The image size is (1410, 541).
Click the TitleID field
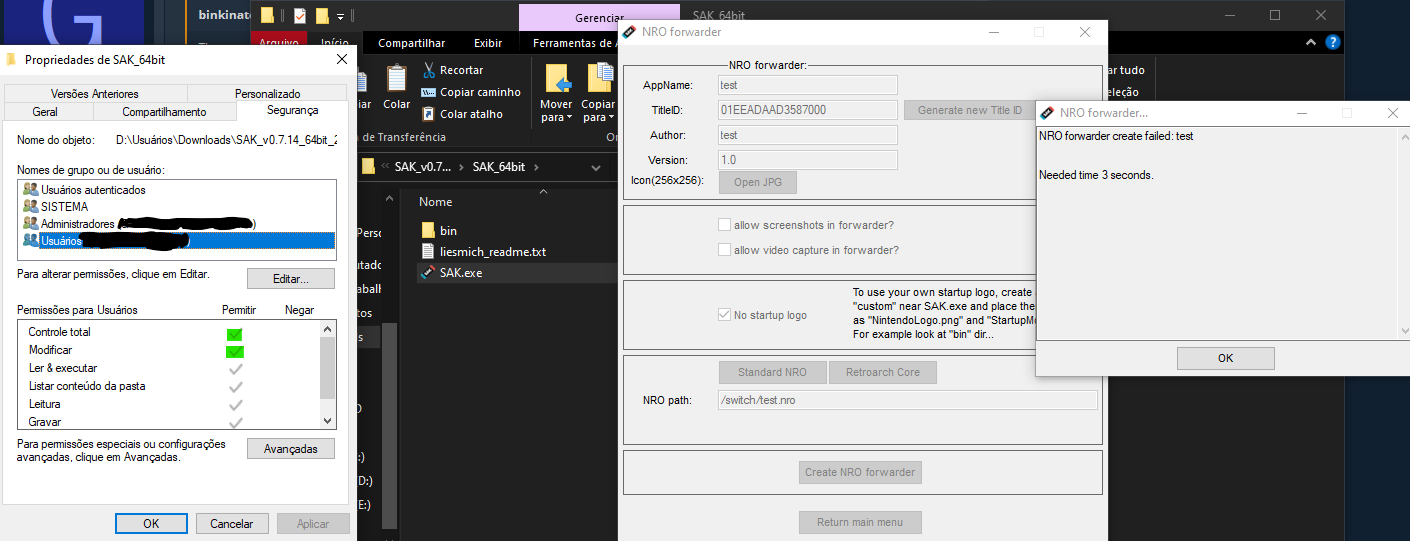tap(808, 110)
